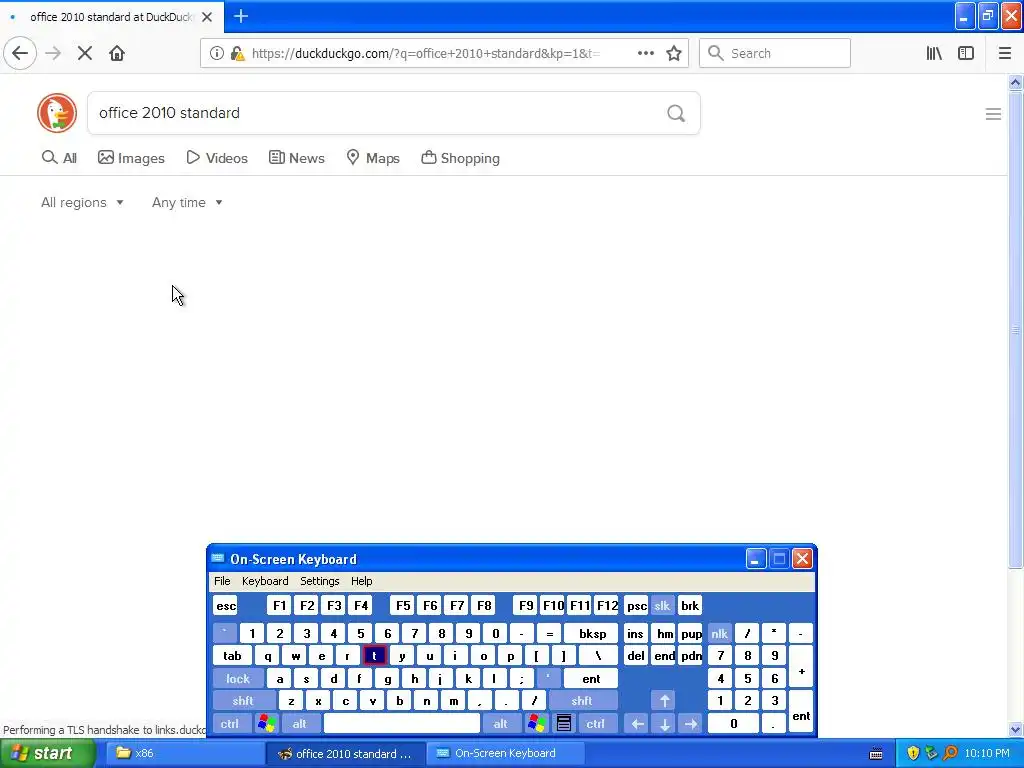
Task: Switch to On-Screen Keyboard taskbar button
Action: coord(505,754)
